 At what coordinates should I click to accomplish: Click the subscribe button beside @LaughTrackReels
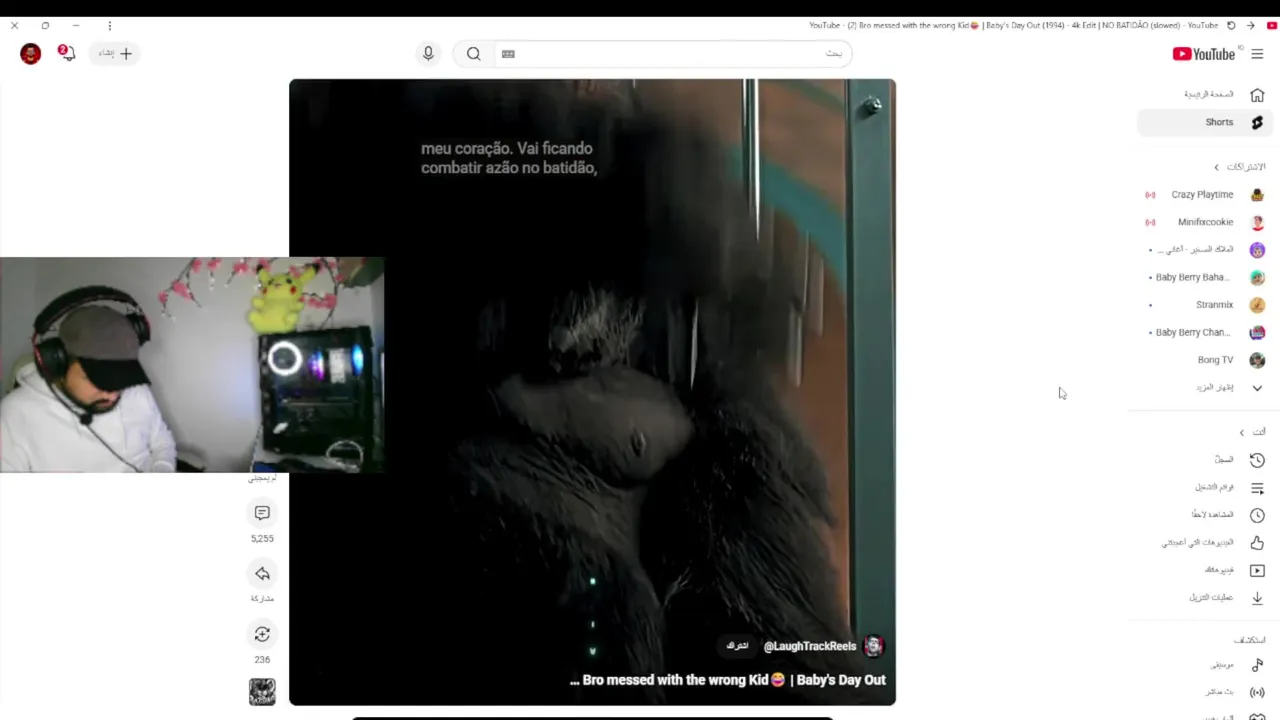(737, 646)
